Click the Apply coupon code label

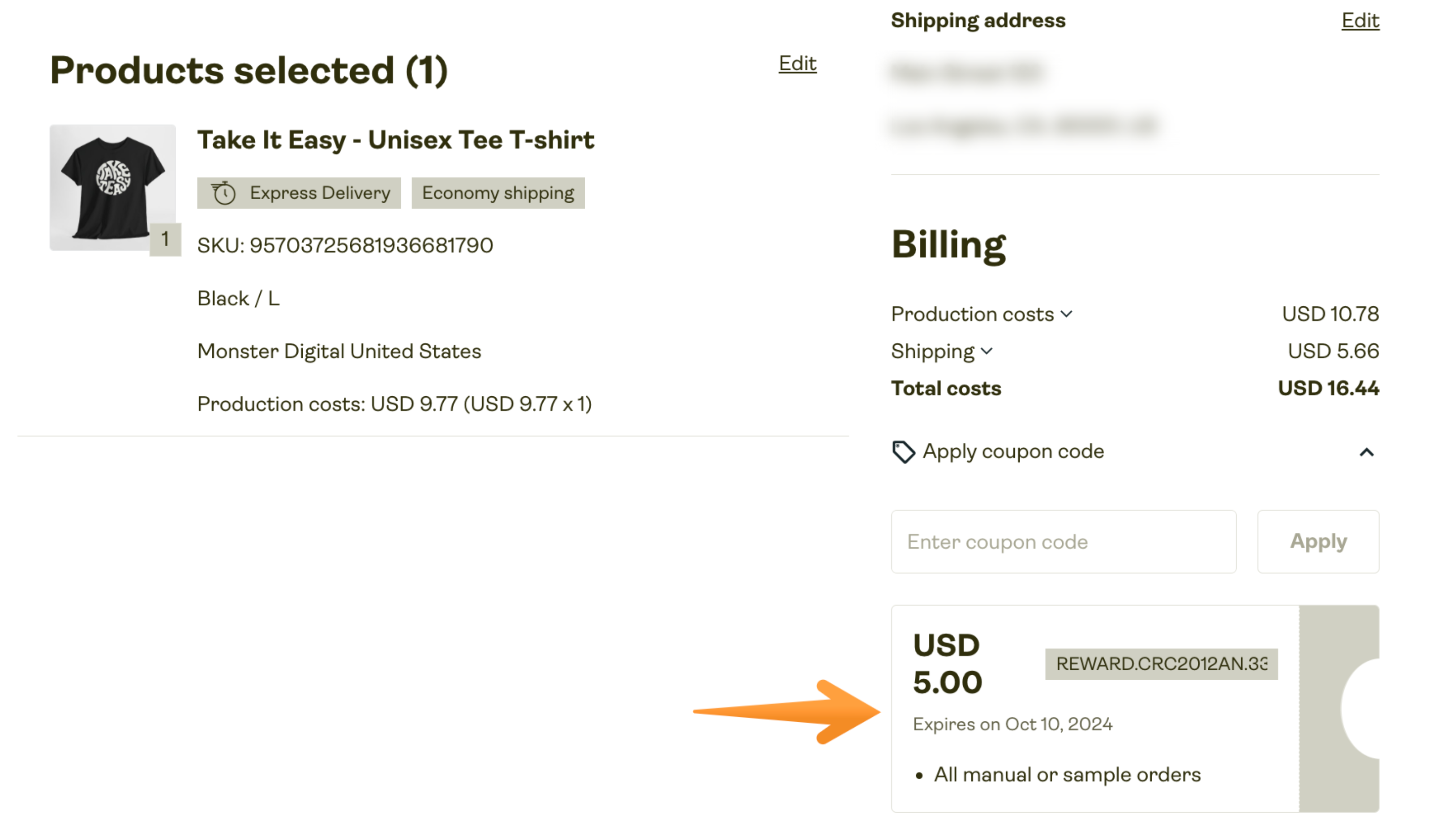(x=1013, y=452)
